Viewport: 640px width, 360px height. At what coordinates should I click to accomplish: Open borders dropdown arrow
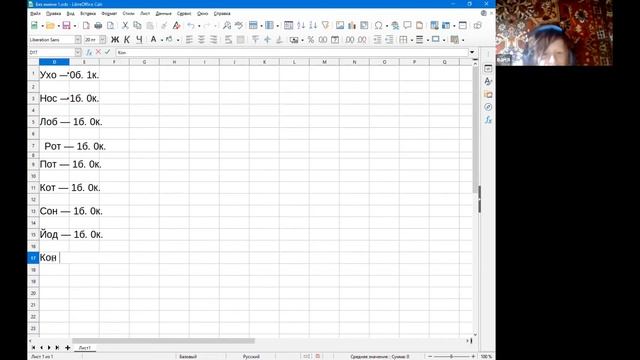[x=411, y=40]
